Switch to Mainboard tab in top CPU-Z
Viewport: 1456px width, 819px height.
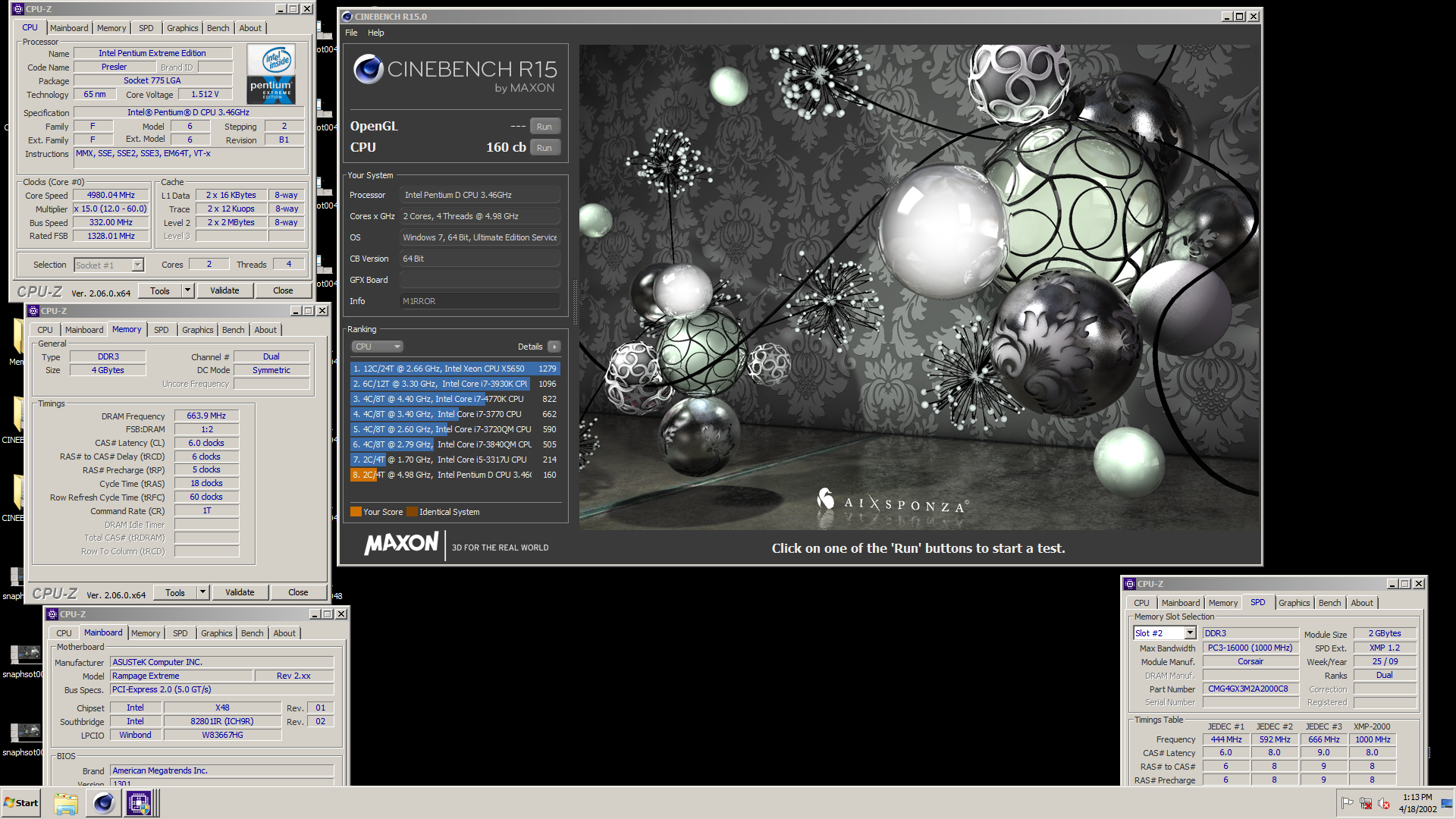[69, 28]
